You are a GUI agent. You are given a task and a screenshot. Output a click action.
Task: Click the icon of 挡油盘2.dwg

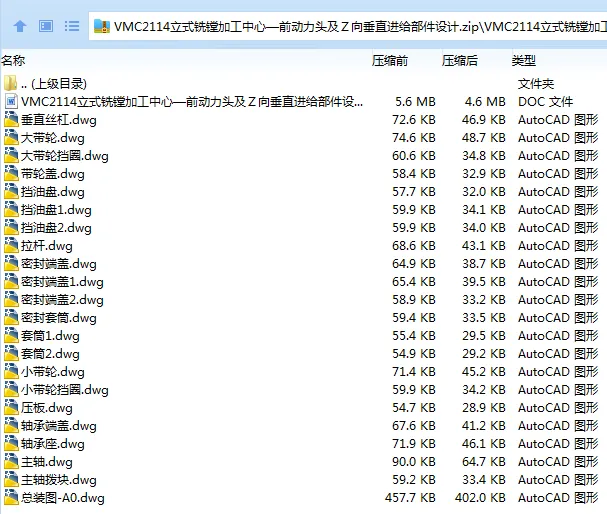[11, 228]
